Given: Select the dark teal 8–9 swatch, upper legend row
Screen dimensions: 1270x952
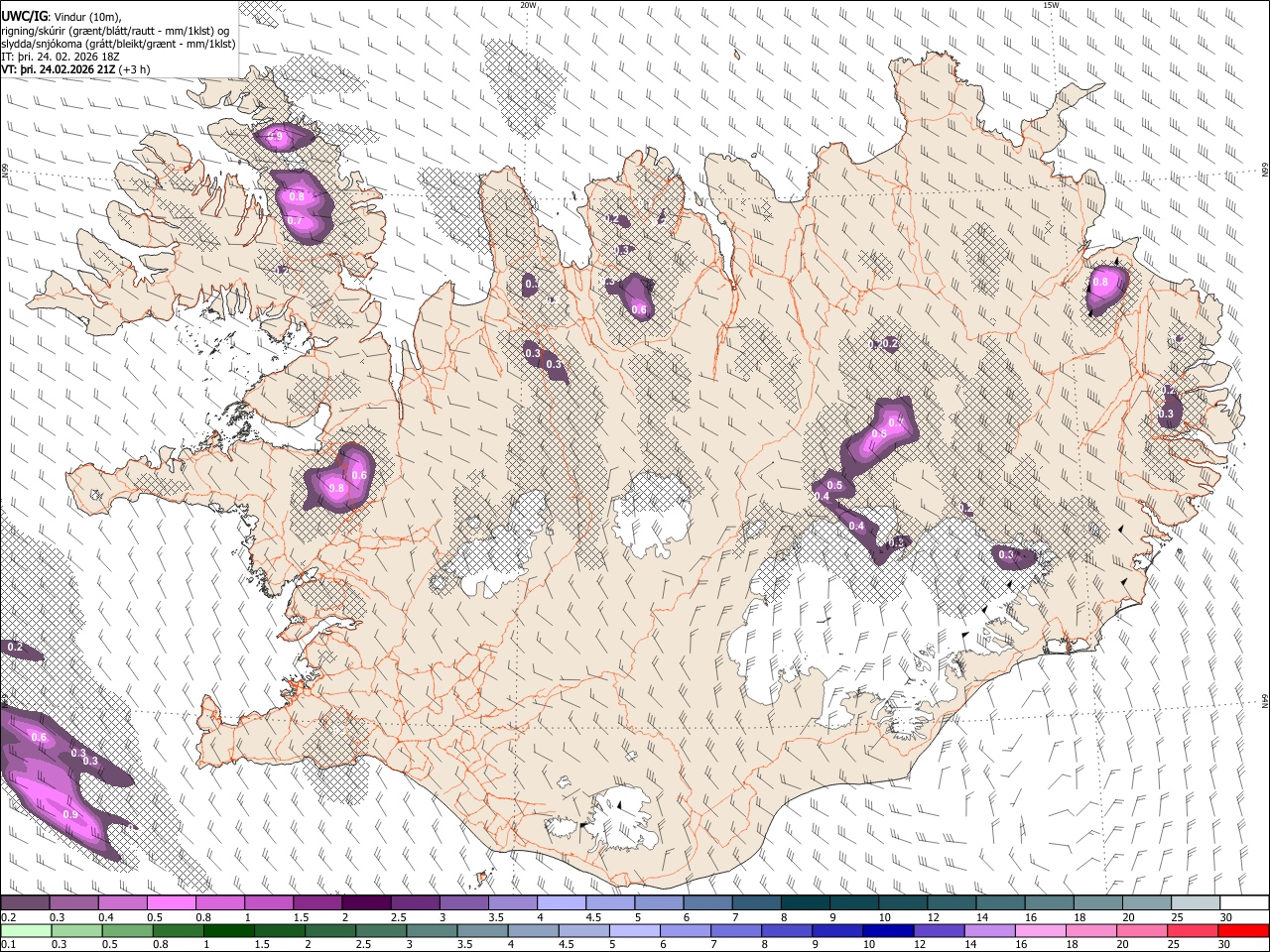Looking at the screenshot, I should 806,903.
